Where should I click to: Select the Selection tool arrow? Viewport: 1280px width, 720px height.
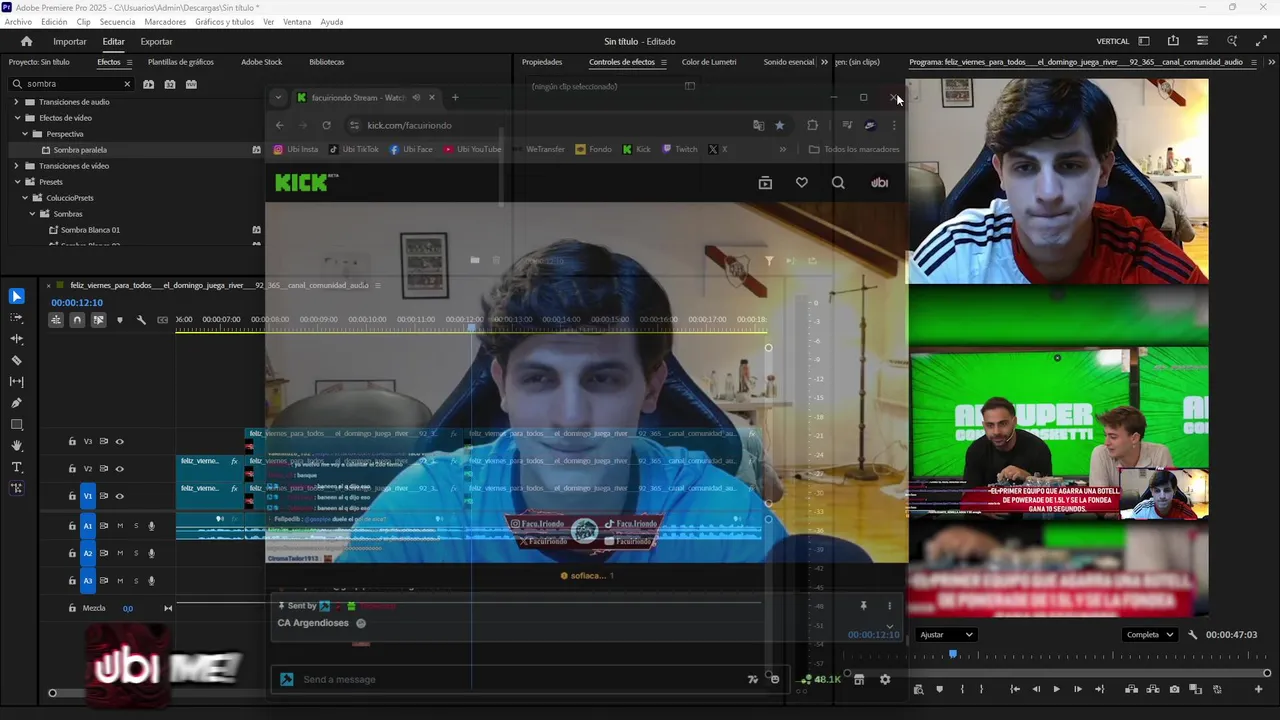click(x=17, y=296)
